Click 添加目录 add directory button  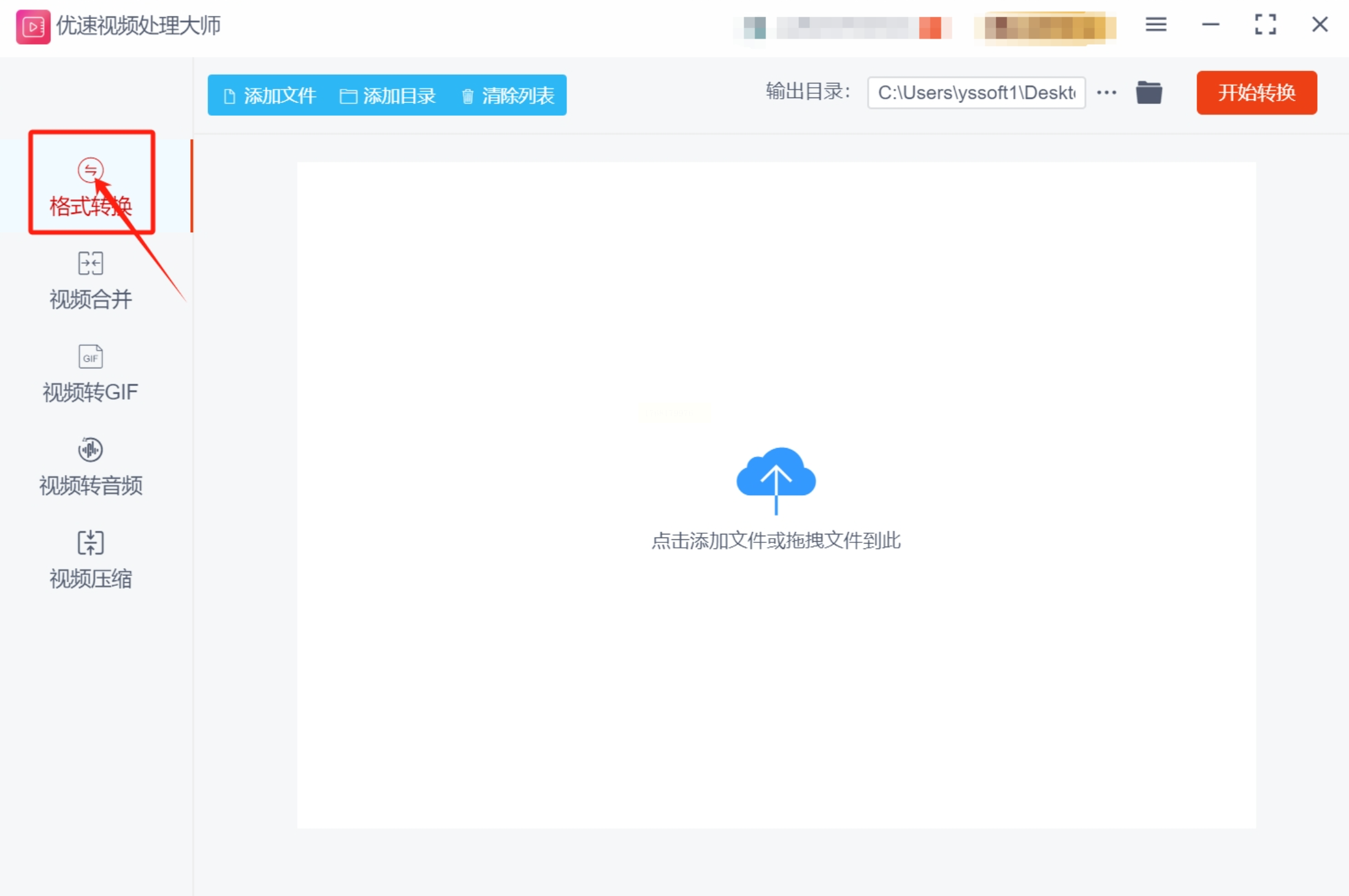(x=388, y=96)
